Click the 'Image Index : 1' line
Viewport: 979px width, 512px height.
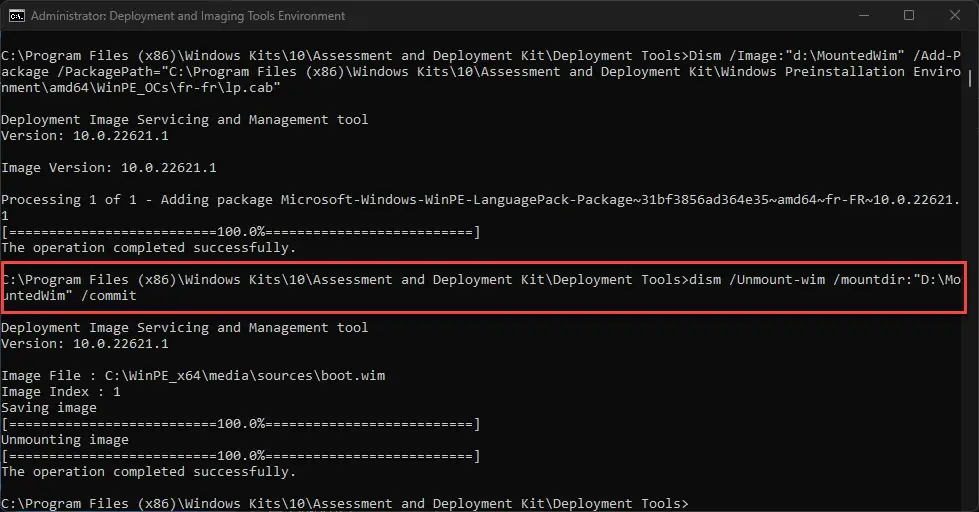point(61,391)
